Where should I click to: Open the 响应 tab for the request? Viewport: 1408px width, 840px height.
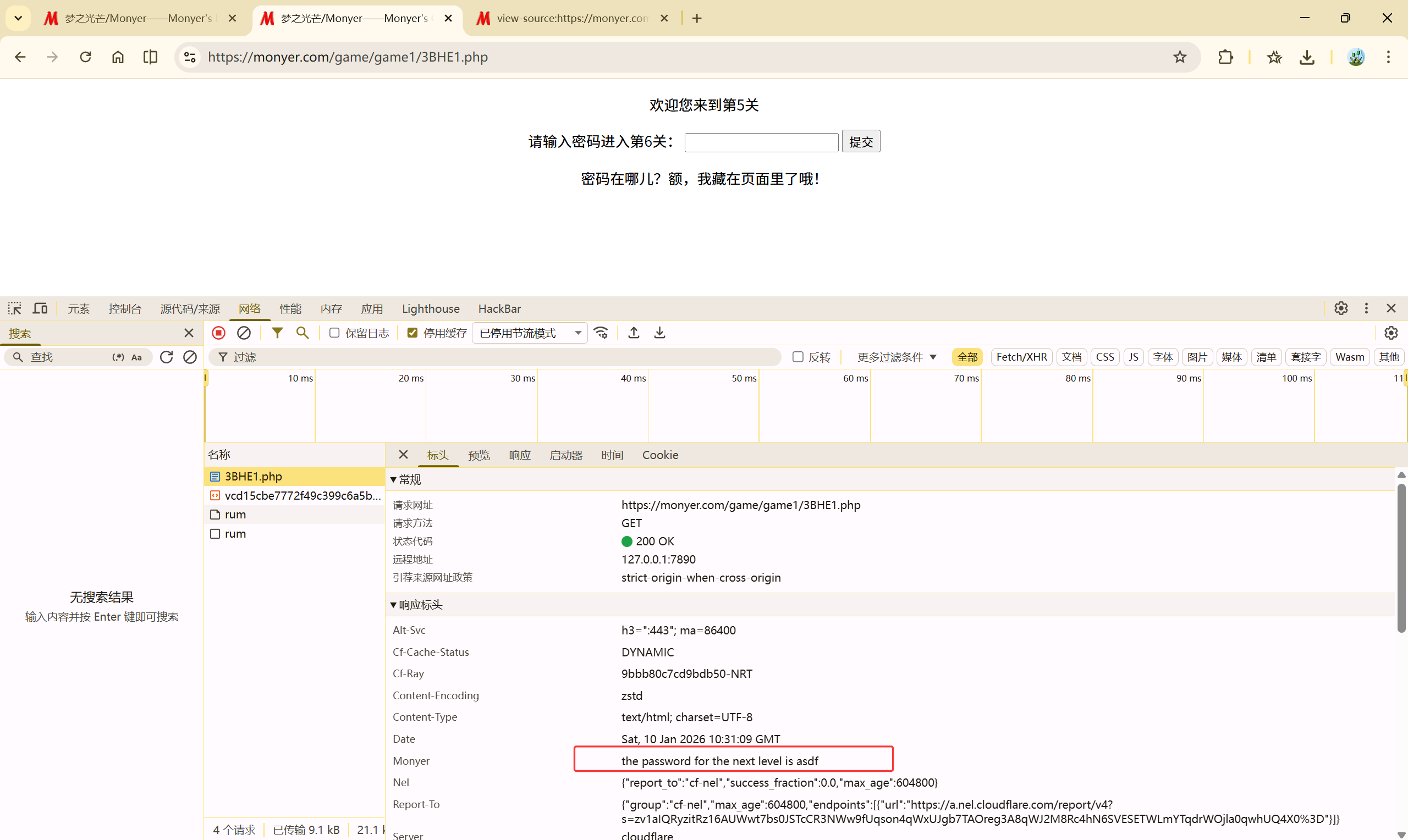[x=519, y=455]
